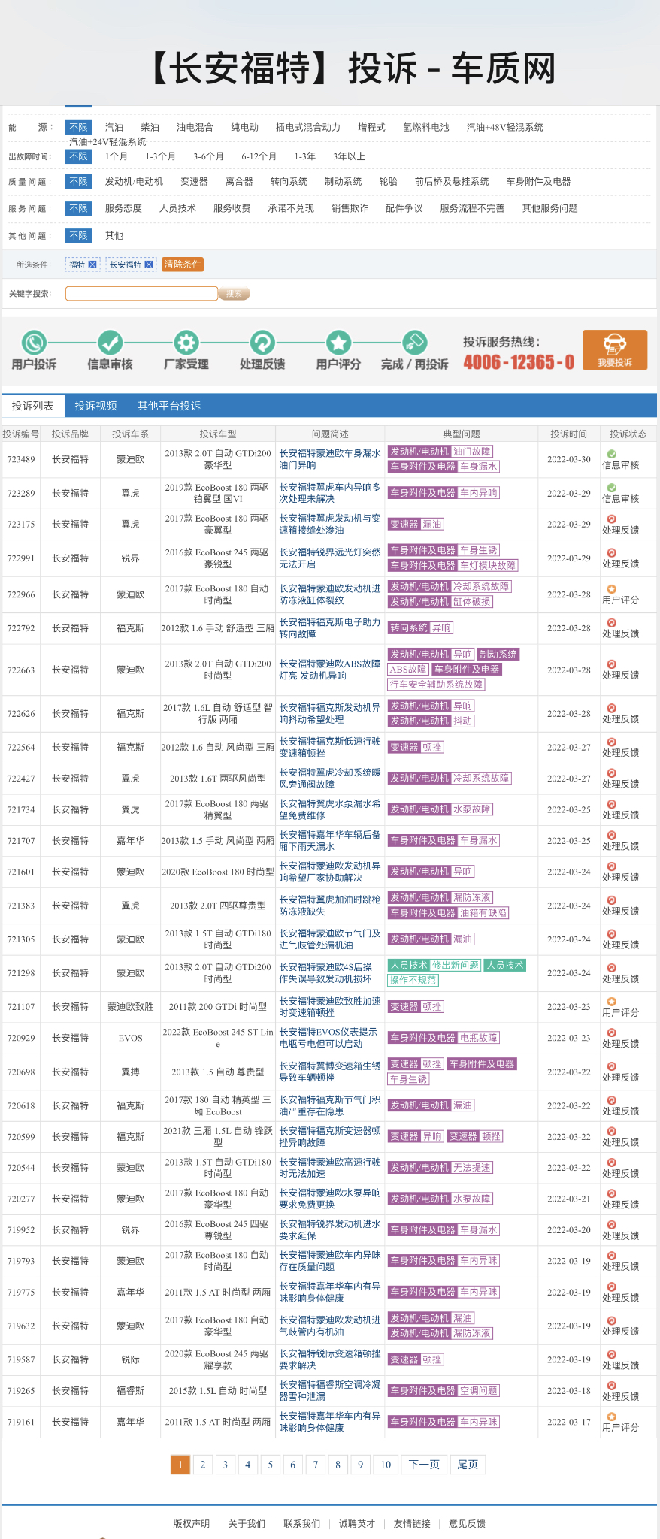Image resolution: width=660 pixels, height=1539 pixels.
Task: Click the 搜索 button beside keyword field
Action: 234,293
